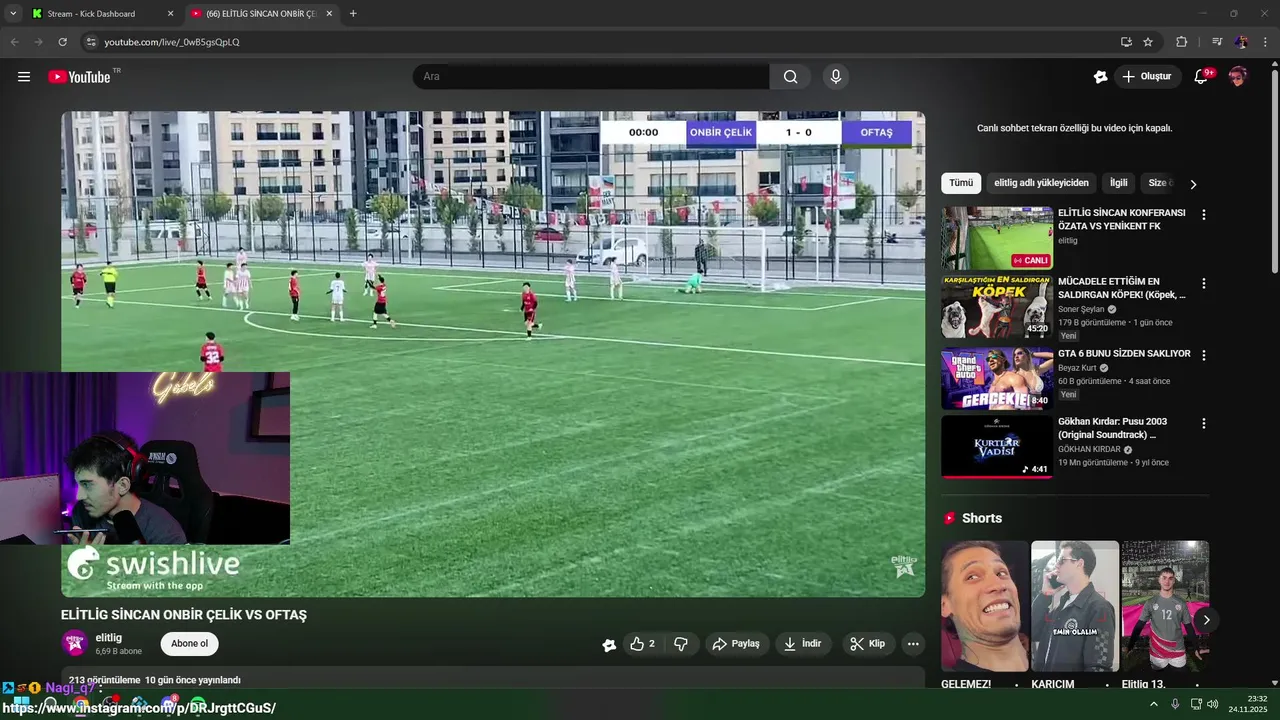Click Abone ol subscribe button
Screen dimensions: 1280x720
pos(189,644)
